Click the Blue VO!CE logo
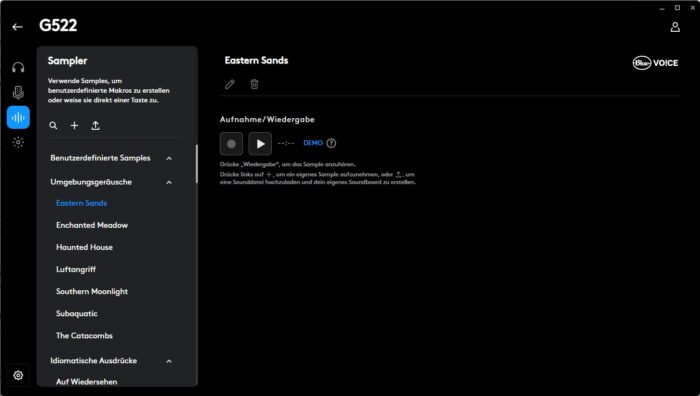Screen dimensions: 700x396 pos(655,63)
